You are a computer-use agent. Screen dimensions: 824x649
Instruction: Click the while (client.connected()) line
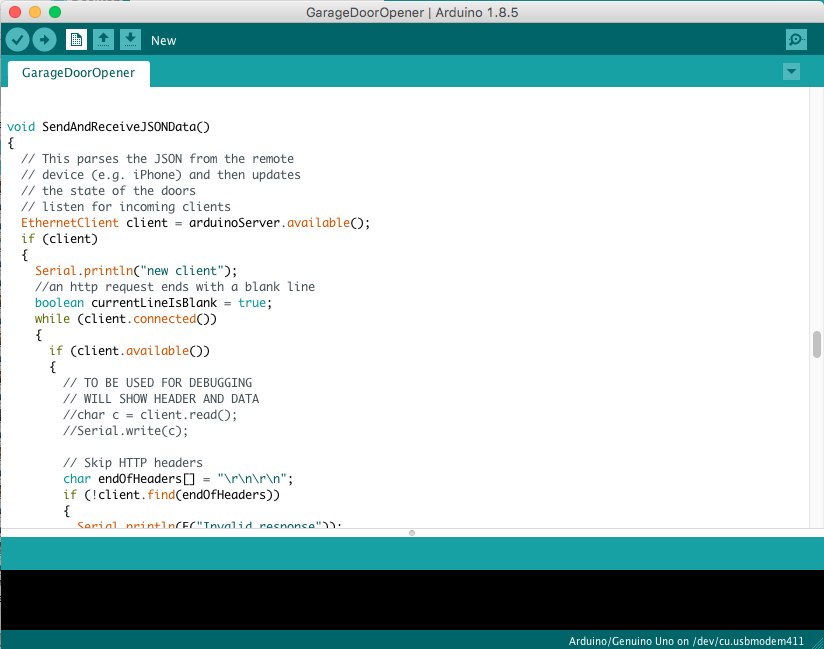(x=126, y=318)
